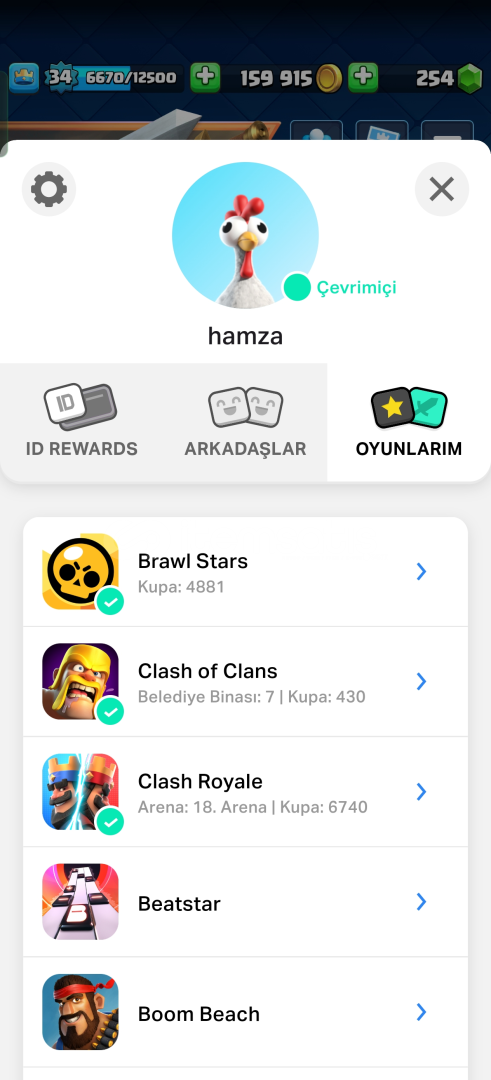
Task: Expand Clash of Clans with its chevron arrow
Action: click(x=421, y=681)
